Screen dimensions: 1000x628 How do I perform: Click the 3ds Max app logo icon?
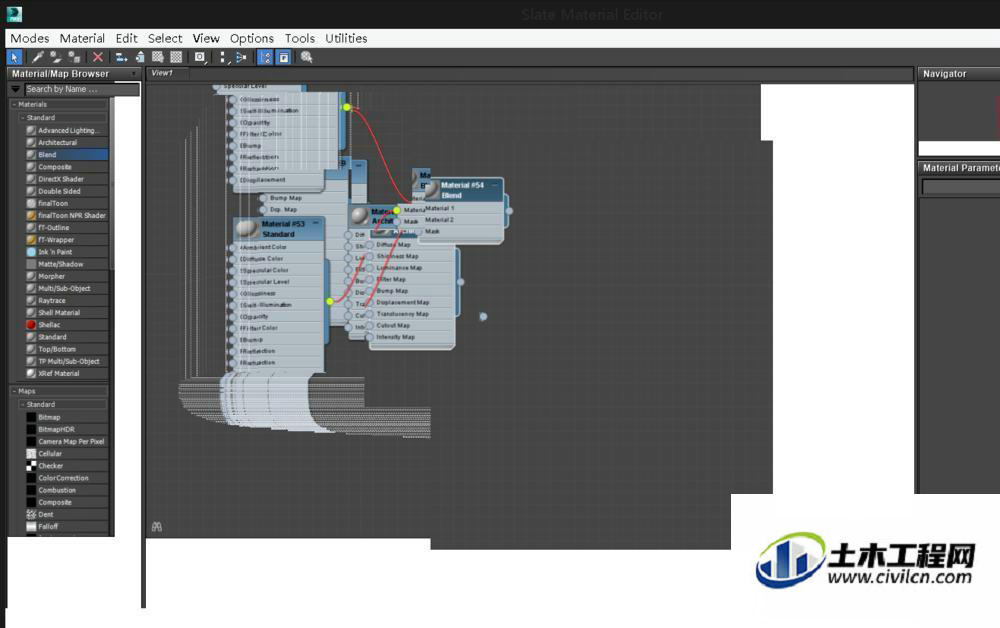(14, 14)
